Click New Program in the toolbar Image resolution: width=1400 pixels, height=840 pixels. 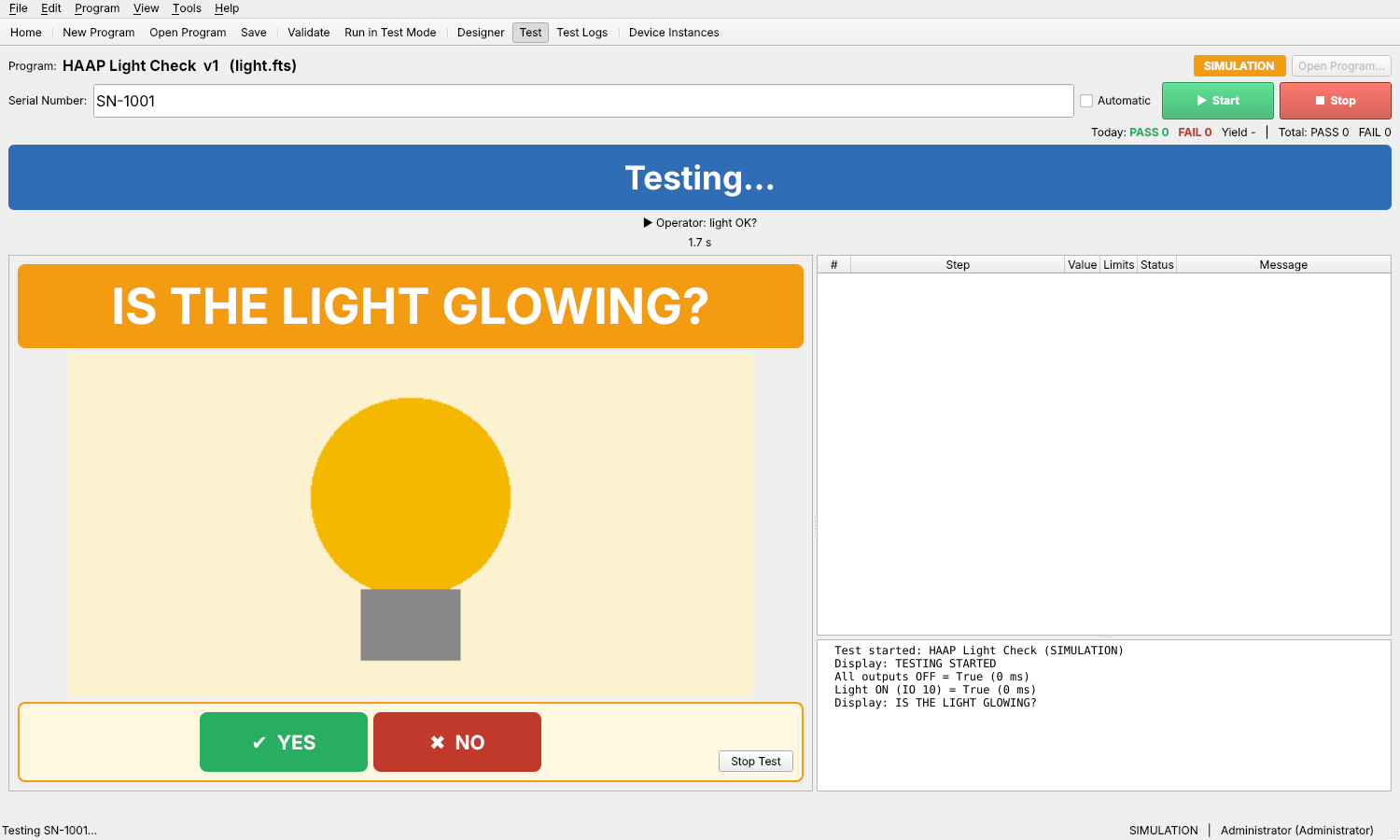99,33
